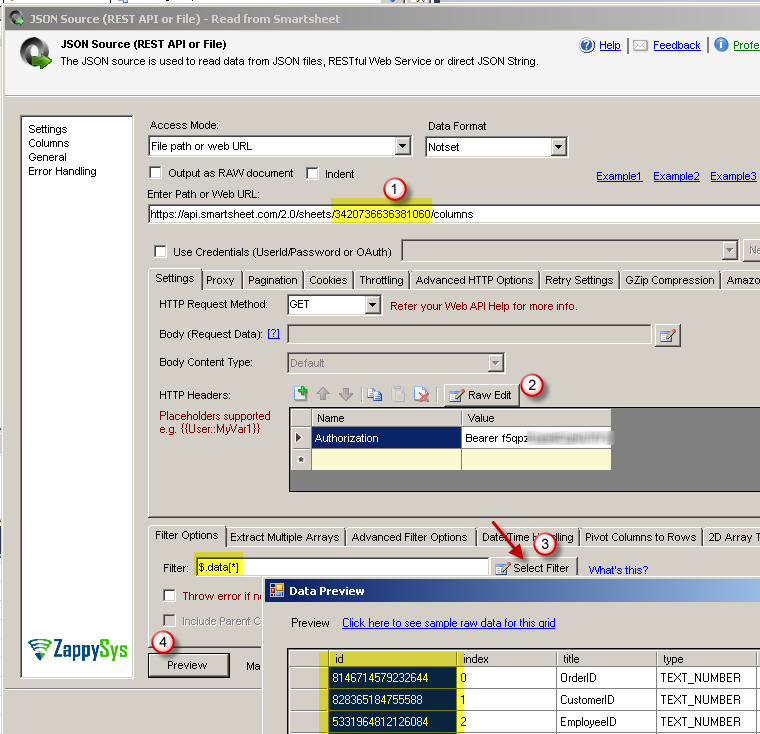
Task: Click the Path or Web URL field
Action: (454, 214)
